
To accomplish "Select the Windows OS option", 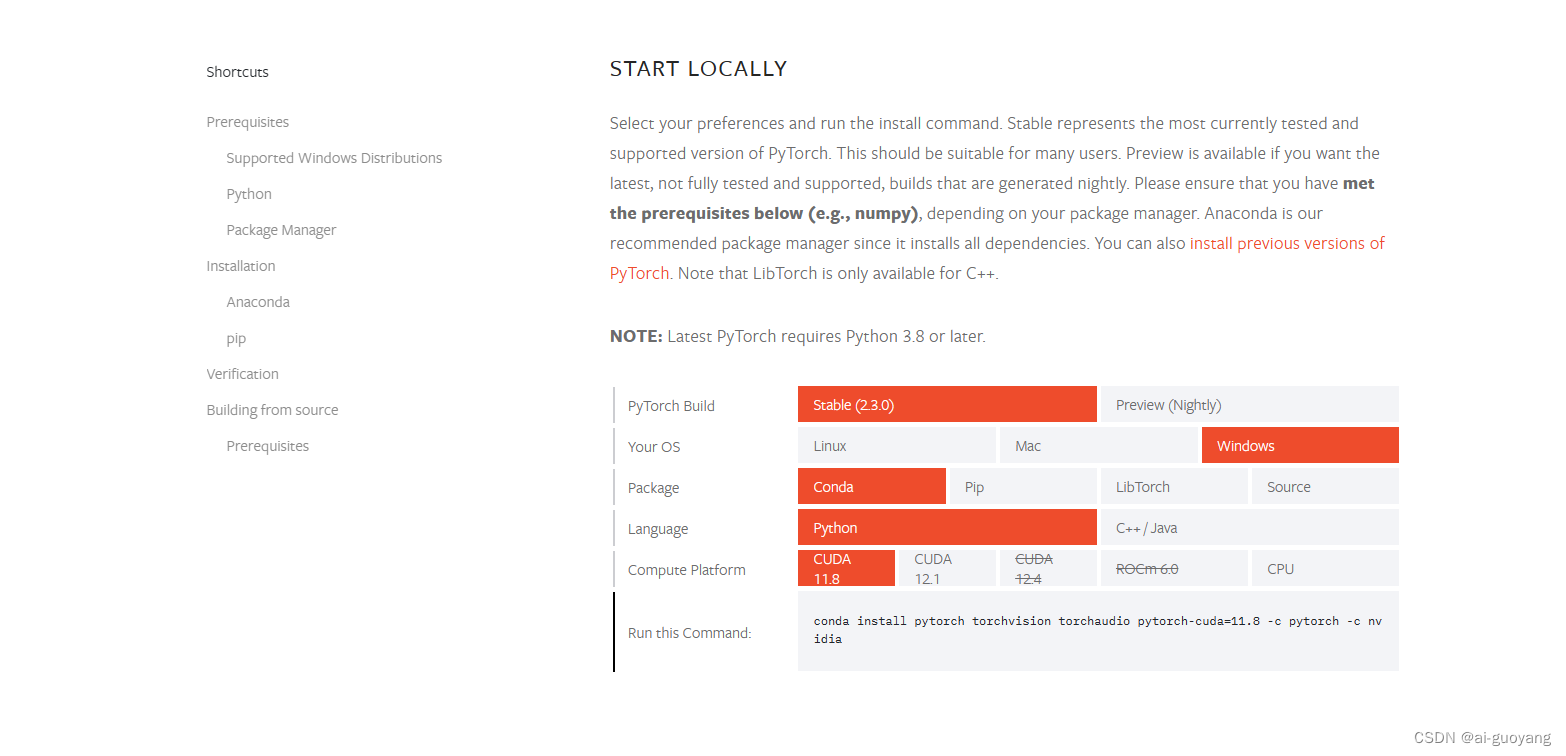I will 1300,446.
